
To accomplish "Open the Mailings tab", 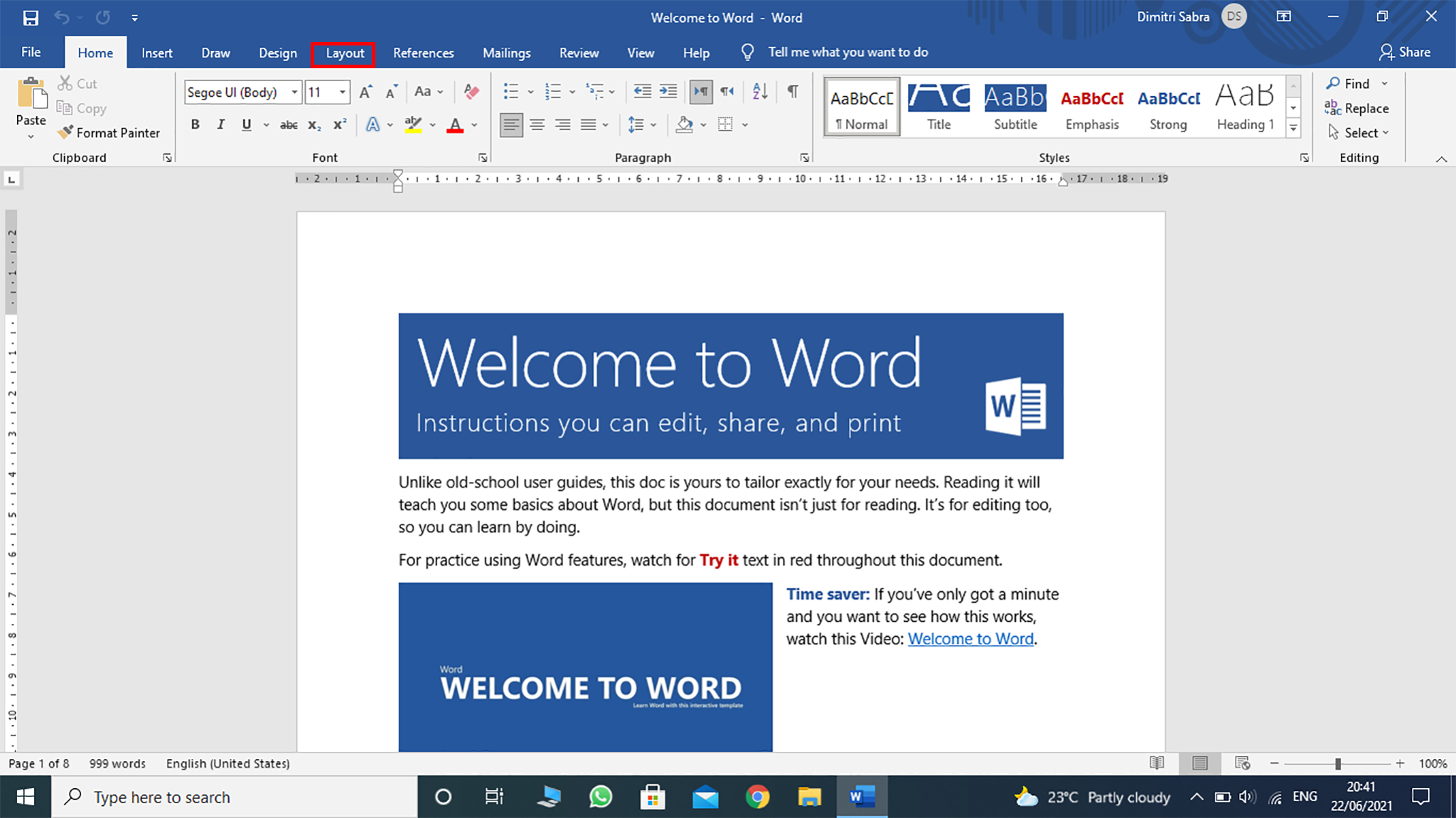I will (x=506, y=52).
